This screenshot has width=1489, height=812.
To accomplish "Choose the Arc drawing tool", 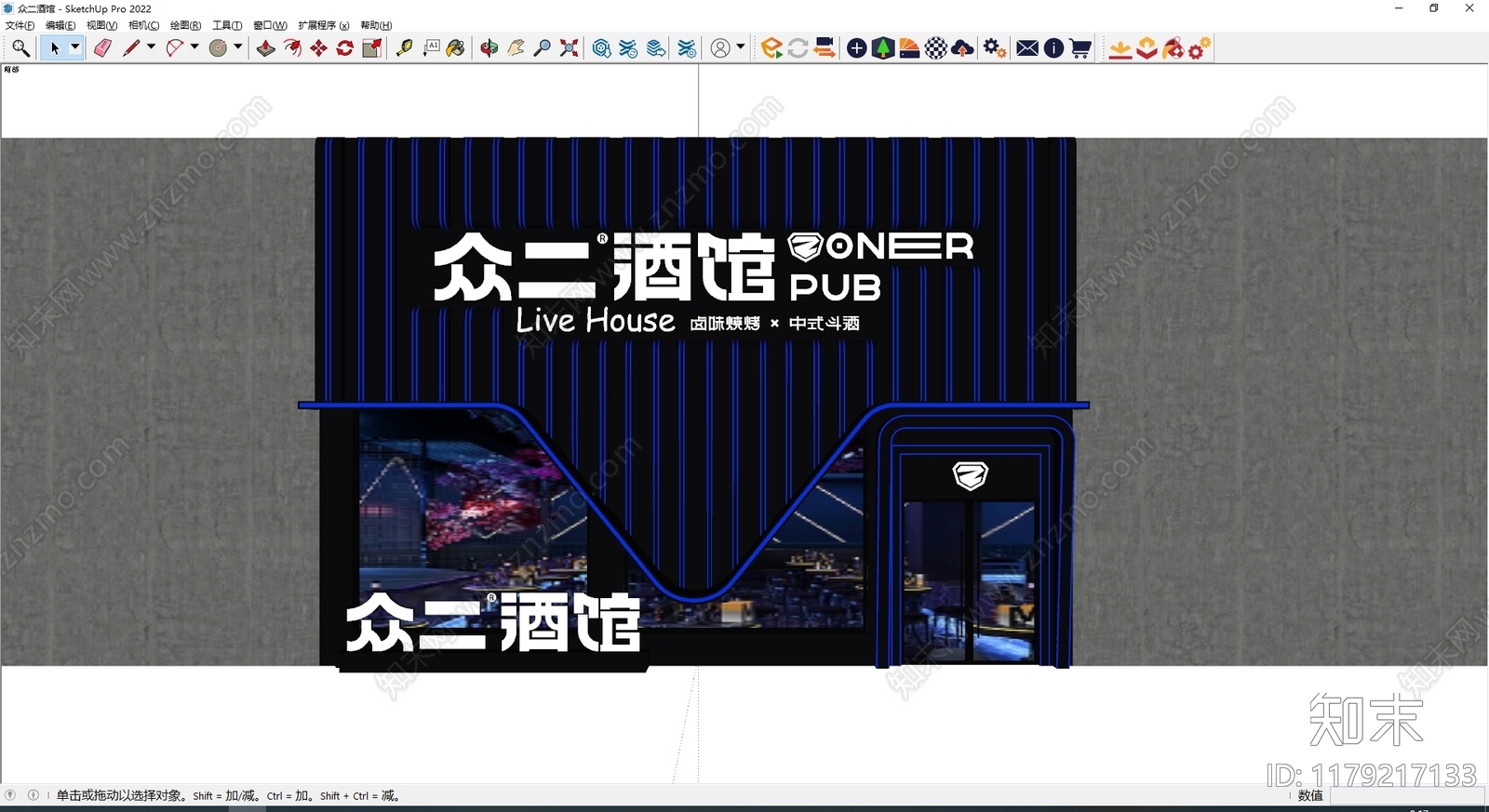I will [175, 48].
